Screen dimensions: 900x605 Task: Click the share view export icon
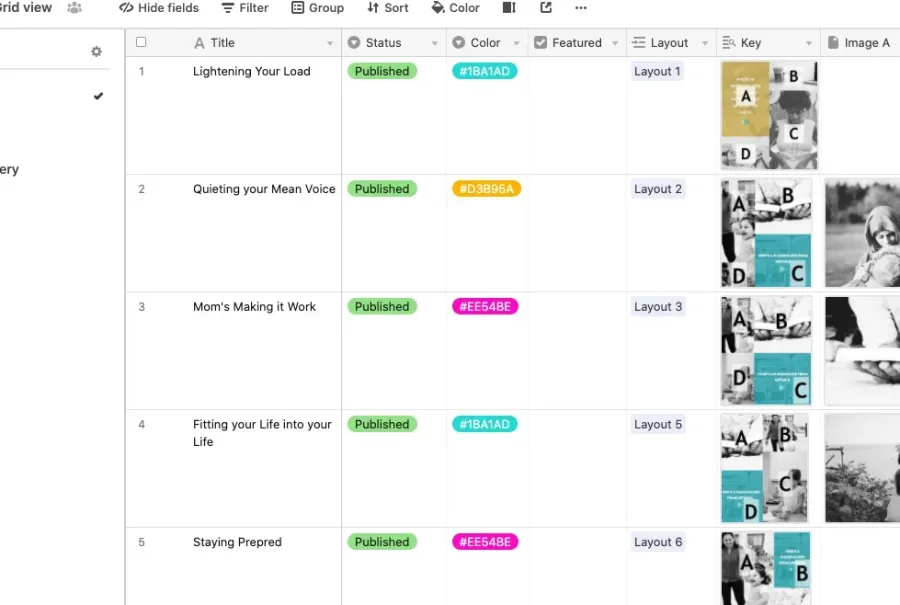pos(546,8)
